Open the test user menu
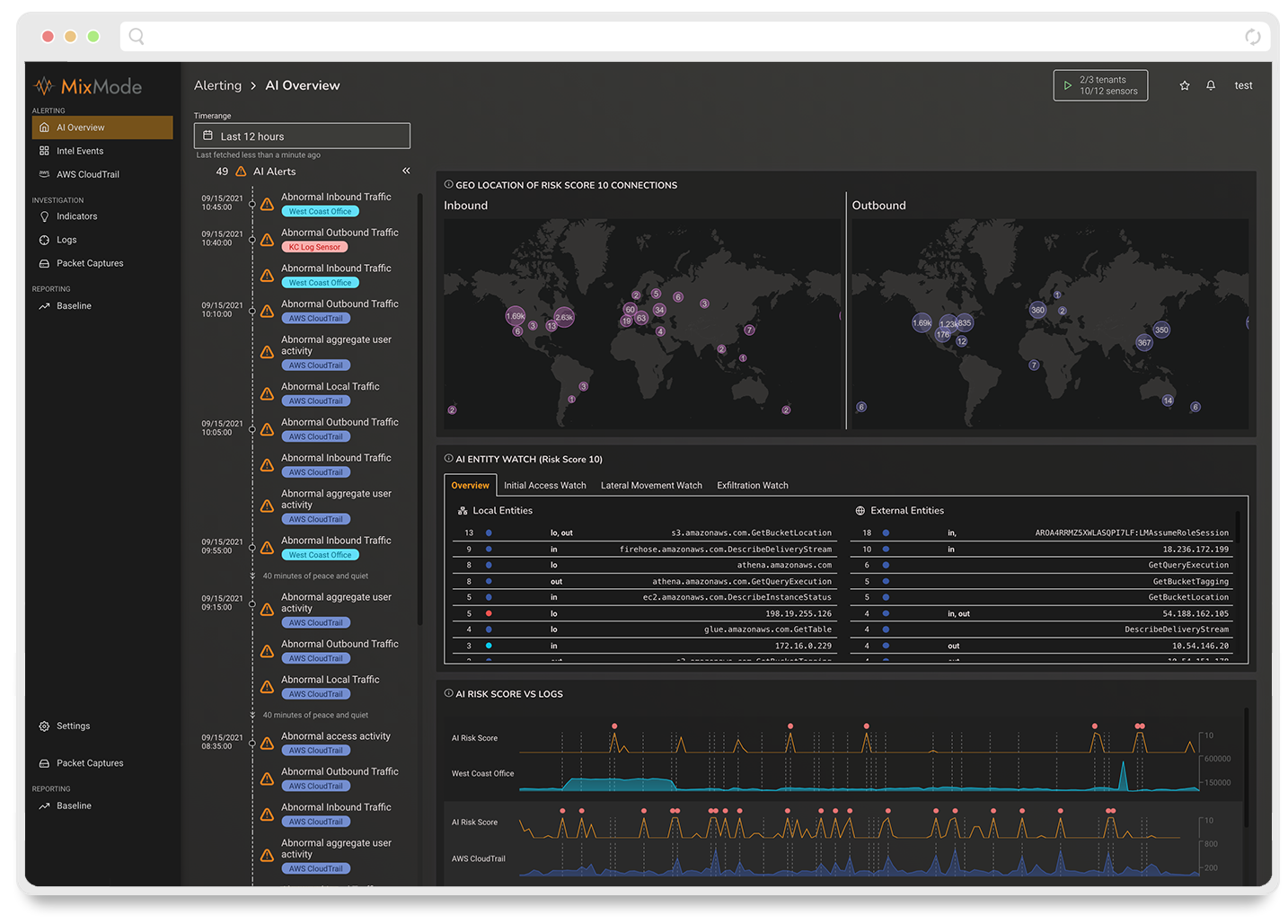The width and height of the screenshot is (1288, 924). (x=1243, y=85)
